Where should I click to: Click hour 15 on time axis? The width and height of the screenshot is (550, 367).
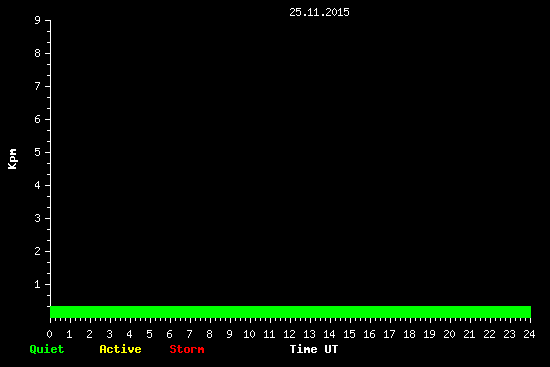tap(349, 334)
